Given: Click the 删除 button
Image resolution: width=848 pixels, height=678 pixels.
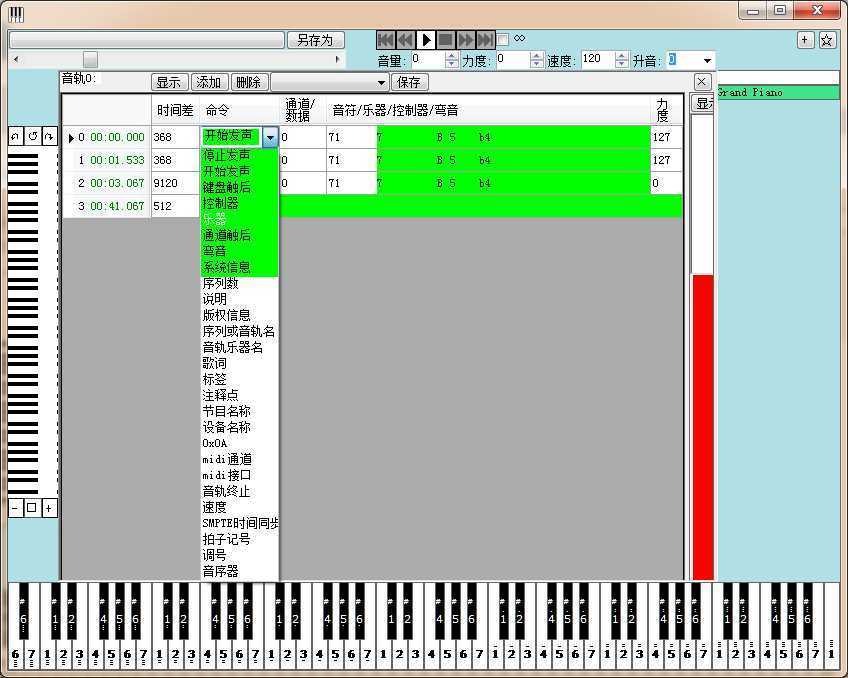Looking at the screenshot, I should tap(249, 82).
